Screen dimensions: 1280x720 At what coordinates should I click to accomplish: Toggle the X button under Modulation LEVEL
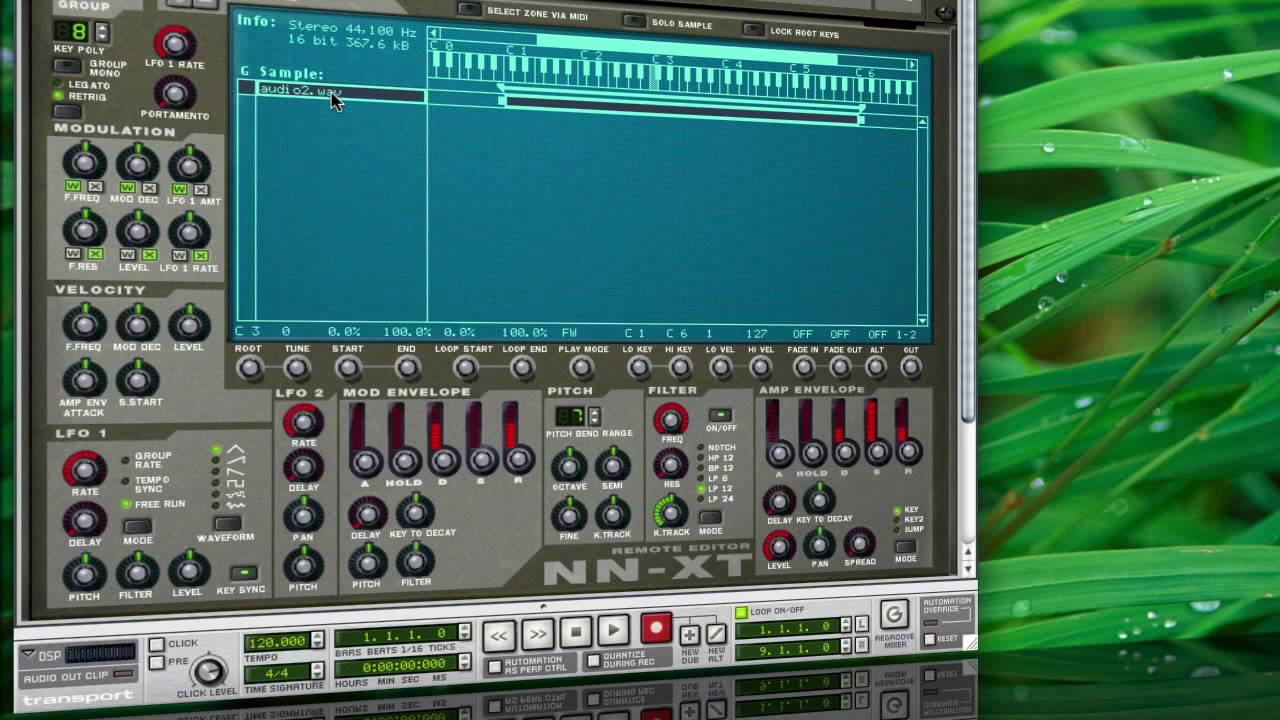click(149, 255)
